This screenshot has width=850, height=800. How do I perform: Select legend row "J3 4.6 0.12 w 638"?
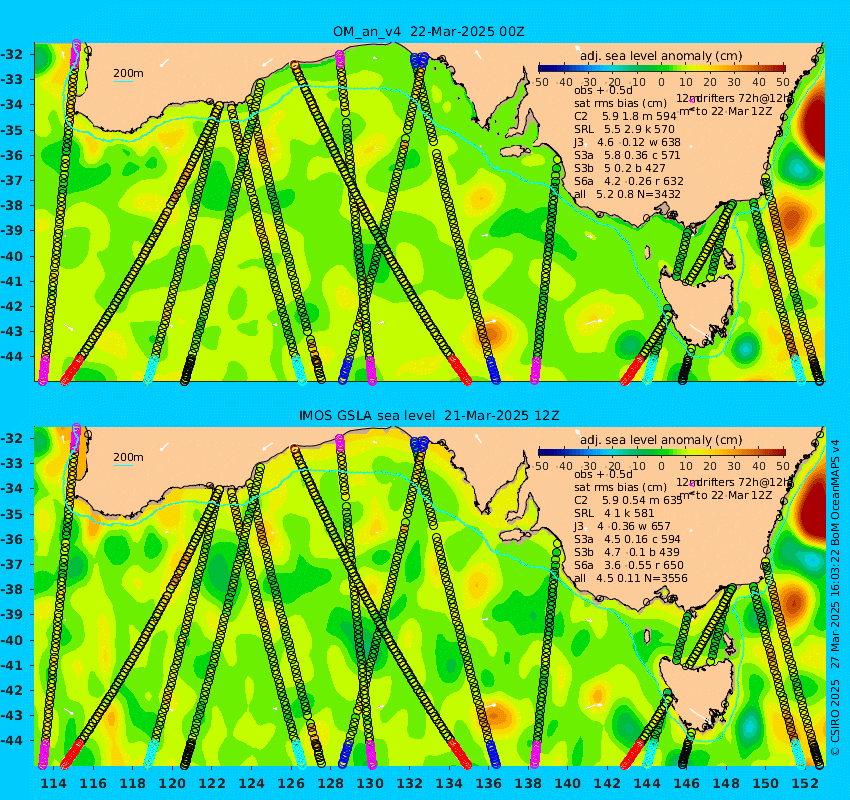pyautogui.click(x=627, y=142)
